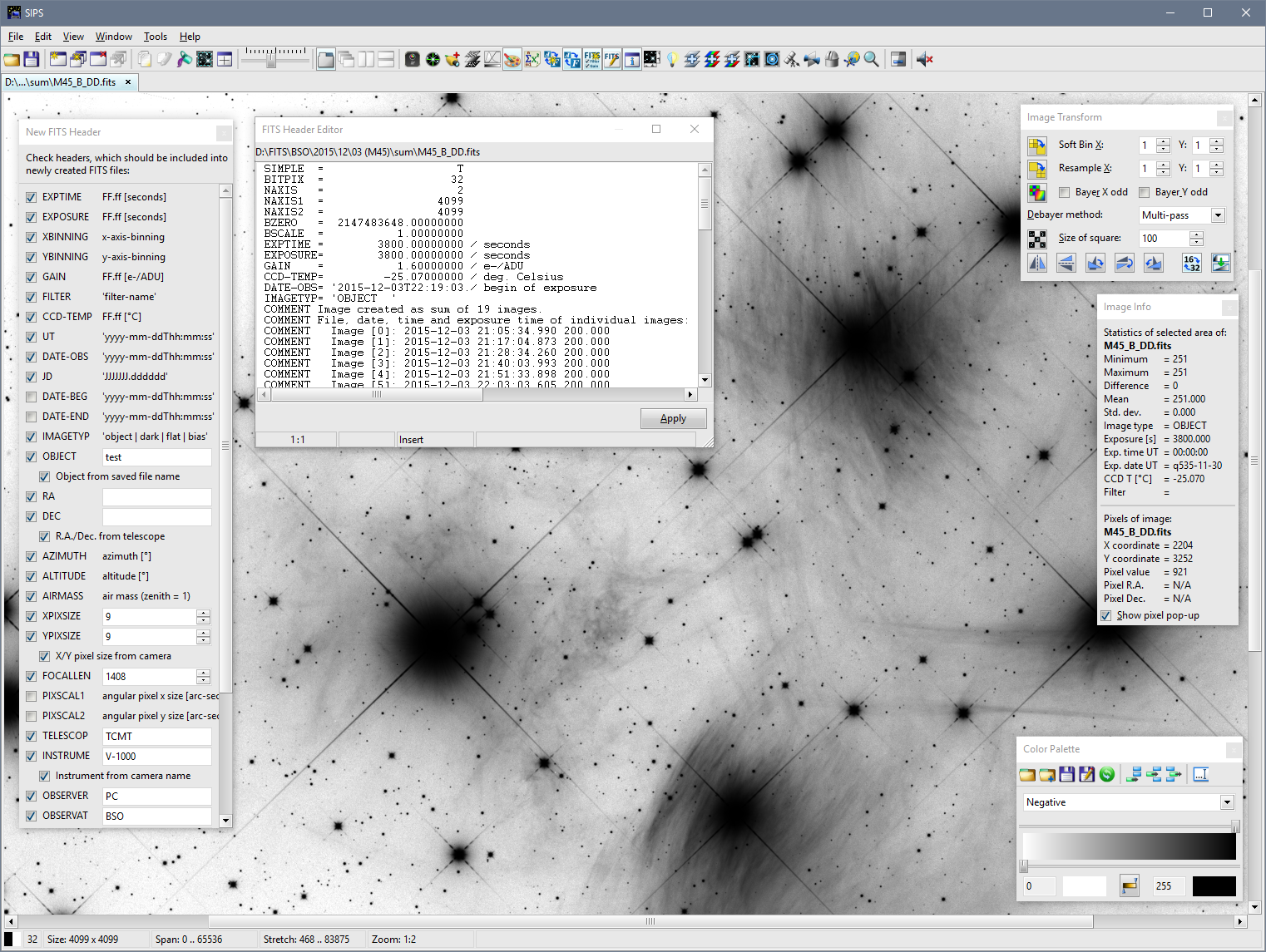The width and height of the screenshot is (1266, 952).
Task: Expand the Negative color palette dropdown
Action: [x=1227, y=802]
